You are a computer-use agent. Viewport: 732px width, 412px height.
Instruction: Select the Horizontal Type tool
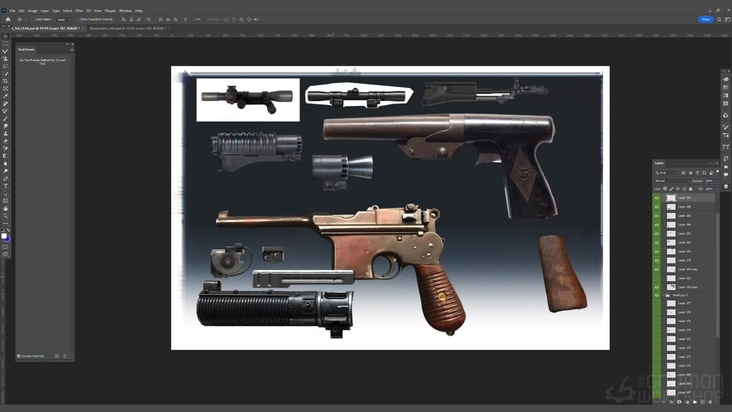(x=6, y=186)
